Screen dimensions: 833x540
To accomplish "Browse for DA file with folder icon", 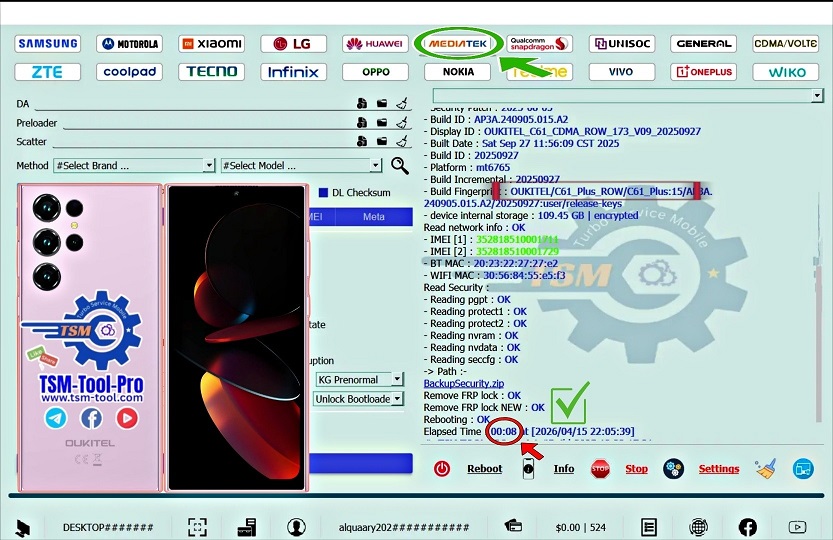I will (x=381, y=104).
